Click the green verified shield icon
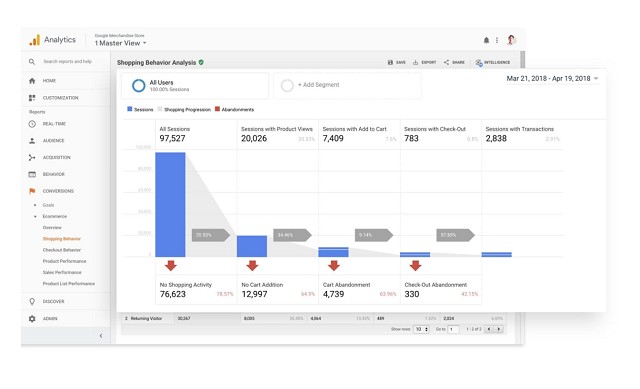Image resolution: width=640 pixels, height=389 pixels. click(x=201, y=62)
